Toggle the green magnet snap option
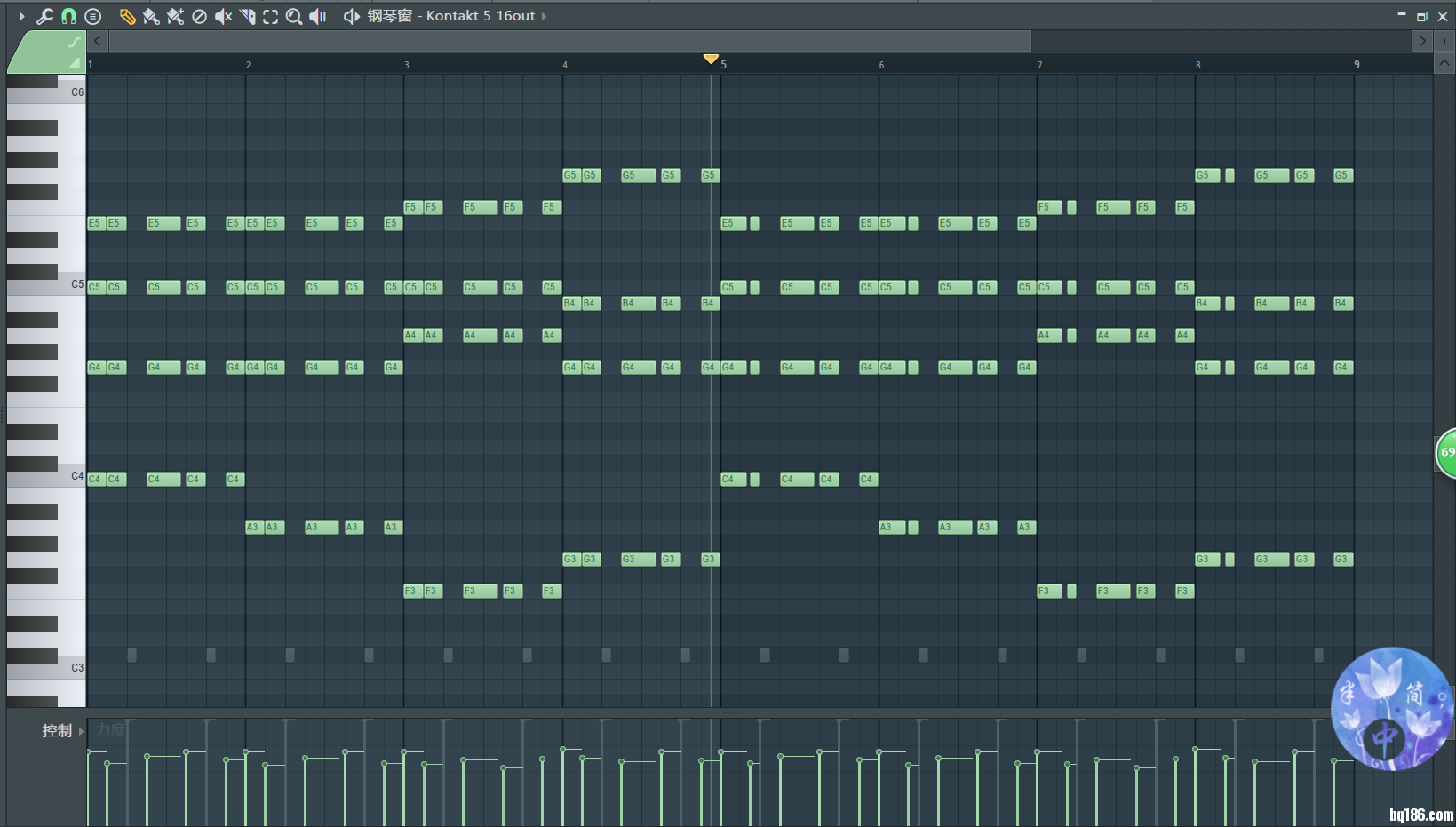 (x=68, y=16)
